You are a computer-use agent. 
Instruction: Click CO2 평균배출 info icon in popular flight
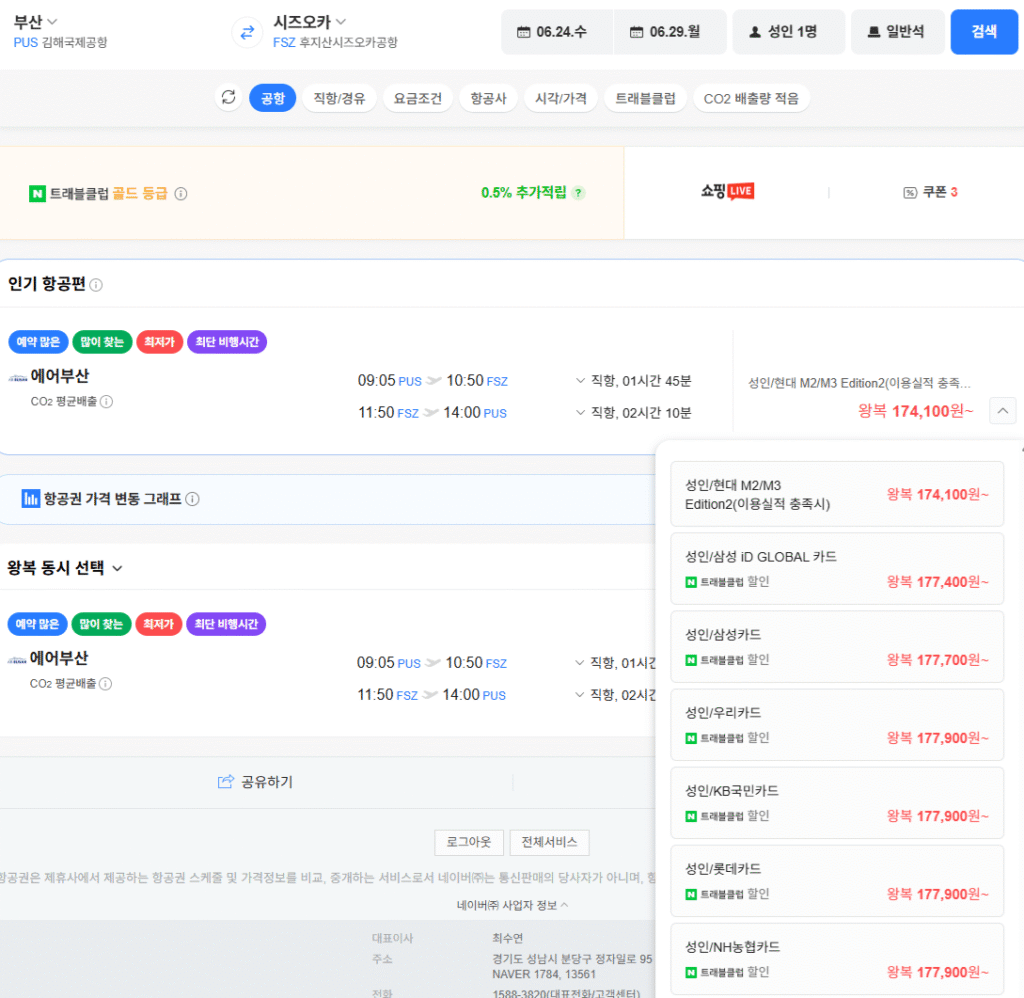[x=106, y=401]
